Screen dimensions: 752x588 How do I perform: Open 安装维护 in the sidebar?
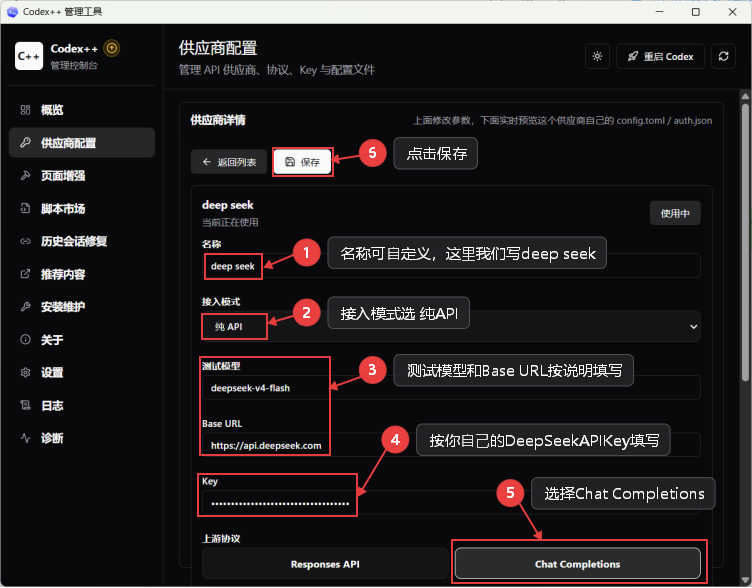pyautogui.click(x=82, y=307)
